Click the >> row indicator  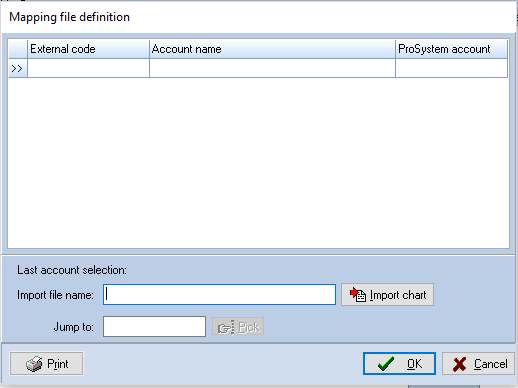coord(18,68)
